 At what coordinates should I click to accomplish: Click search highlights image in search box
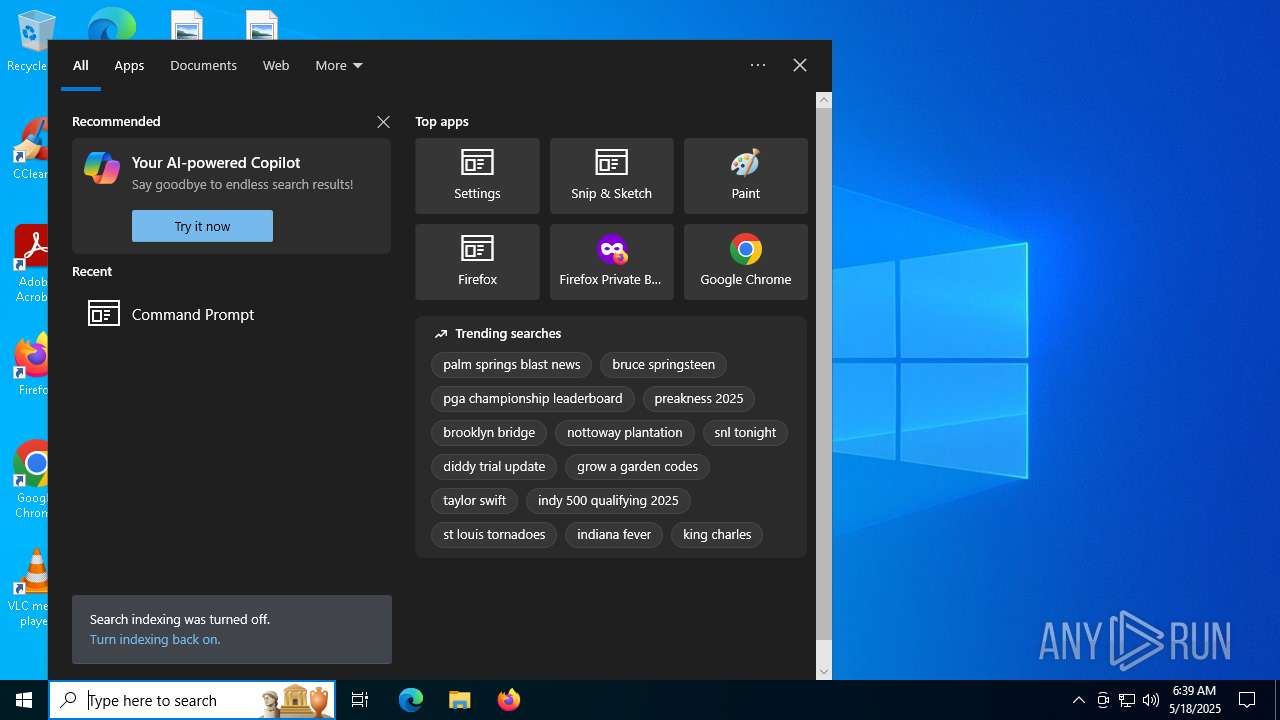[297, 700]
